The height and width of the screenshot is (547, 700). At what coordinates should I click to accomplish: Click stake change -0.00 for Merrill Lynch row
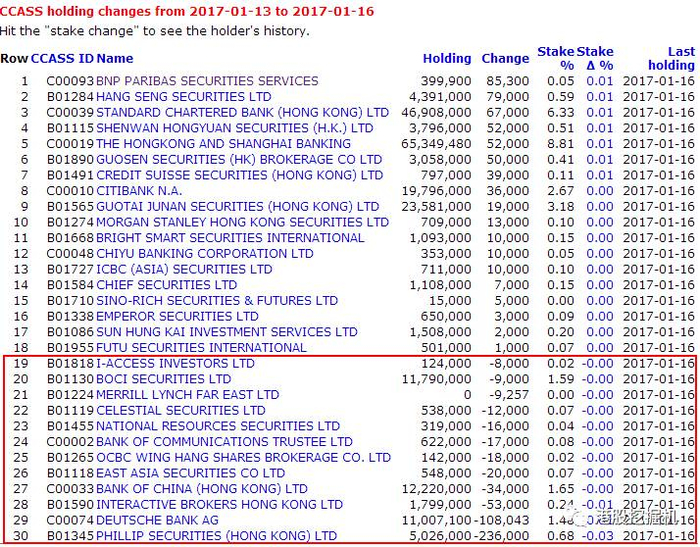[597, 395]
